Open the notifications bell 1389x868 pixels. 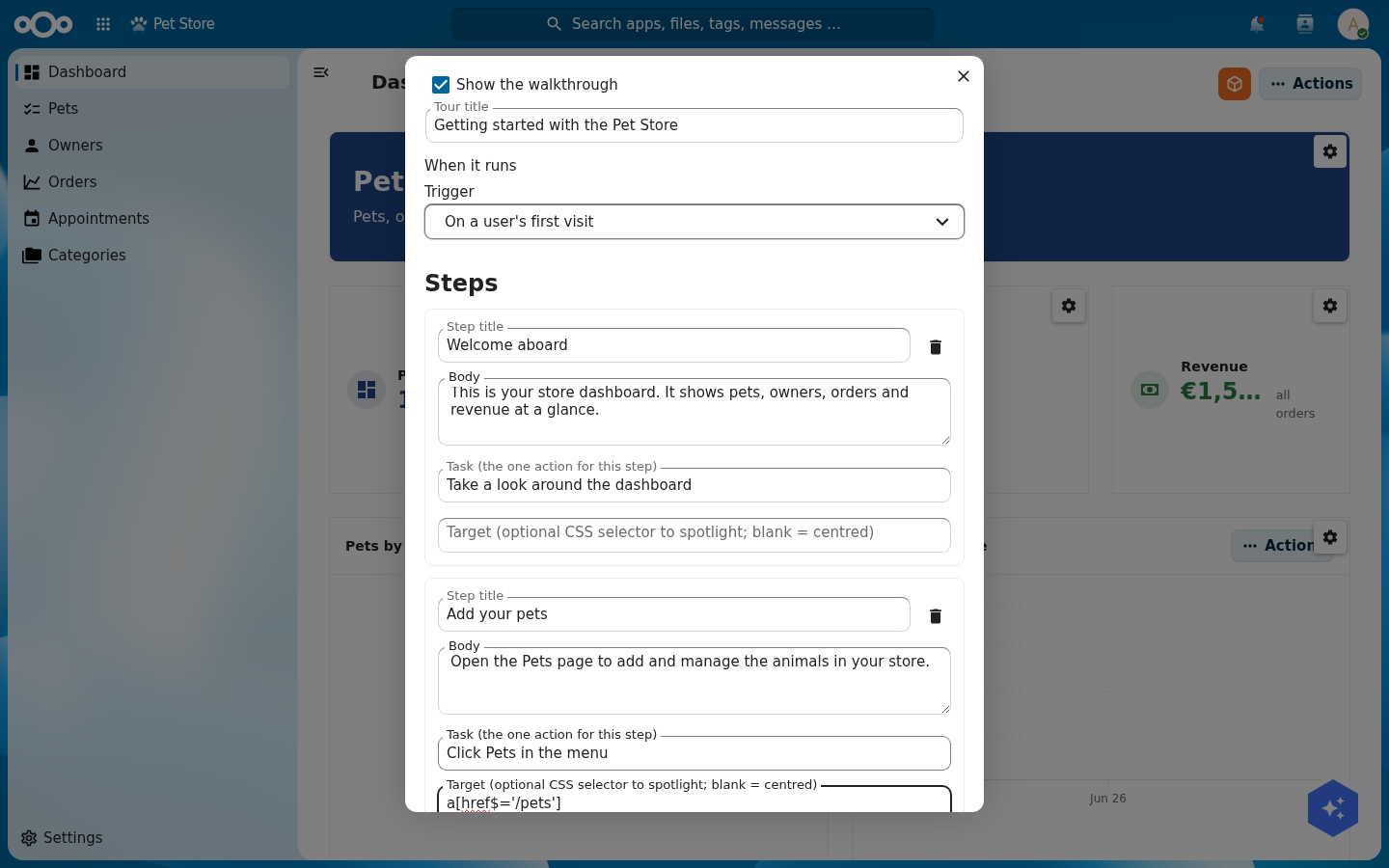(x=1257, y=24)
